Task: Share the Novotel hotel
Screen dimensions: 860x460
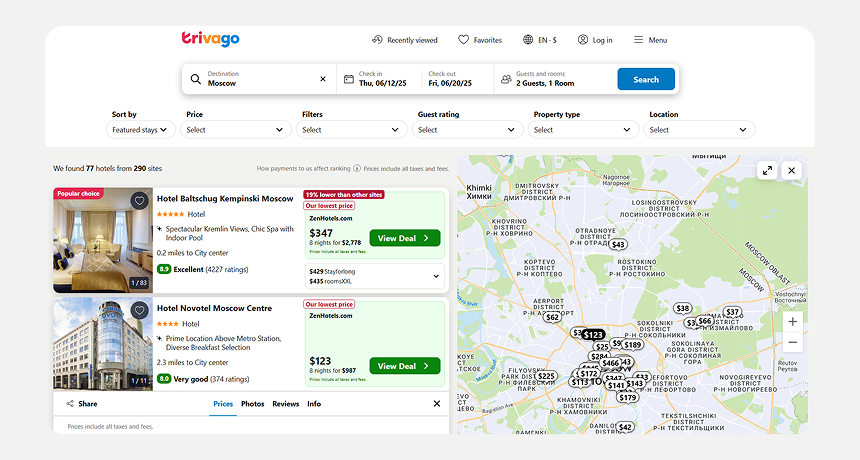Action: coord(82,404)
